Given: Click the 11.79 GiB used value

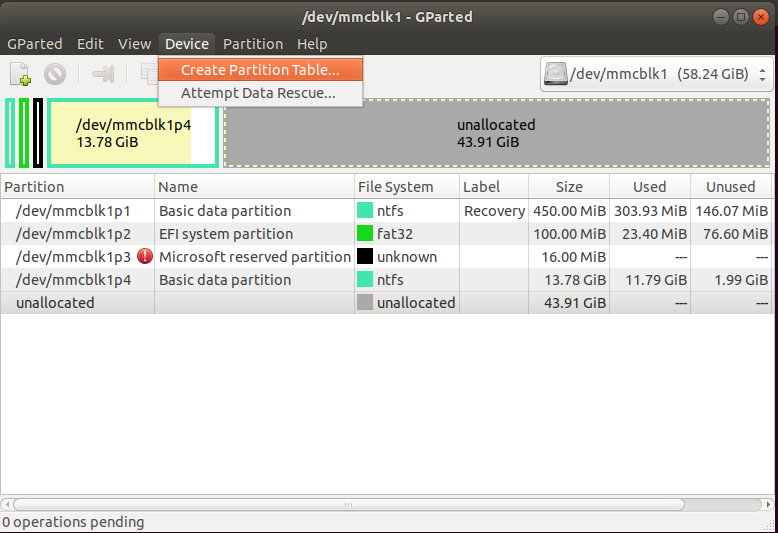Looking at the screenshot, I should pos(656,280).
